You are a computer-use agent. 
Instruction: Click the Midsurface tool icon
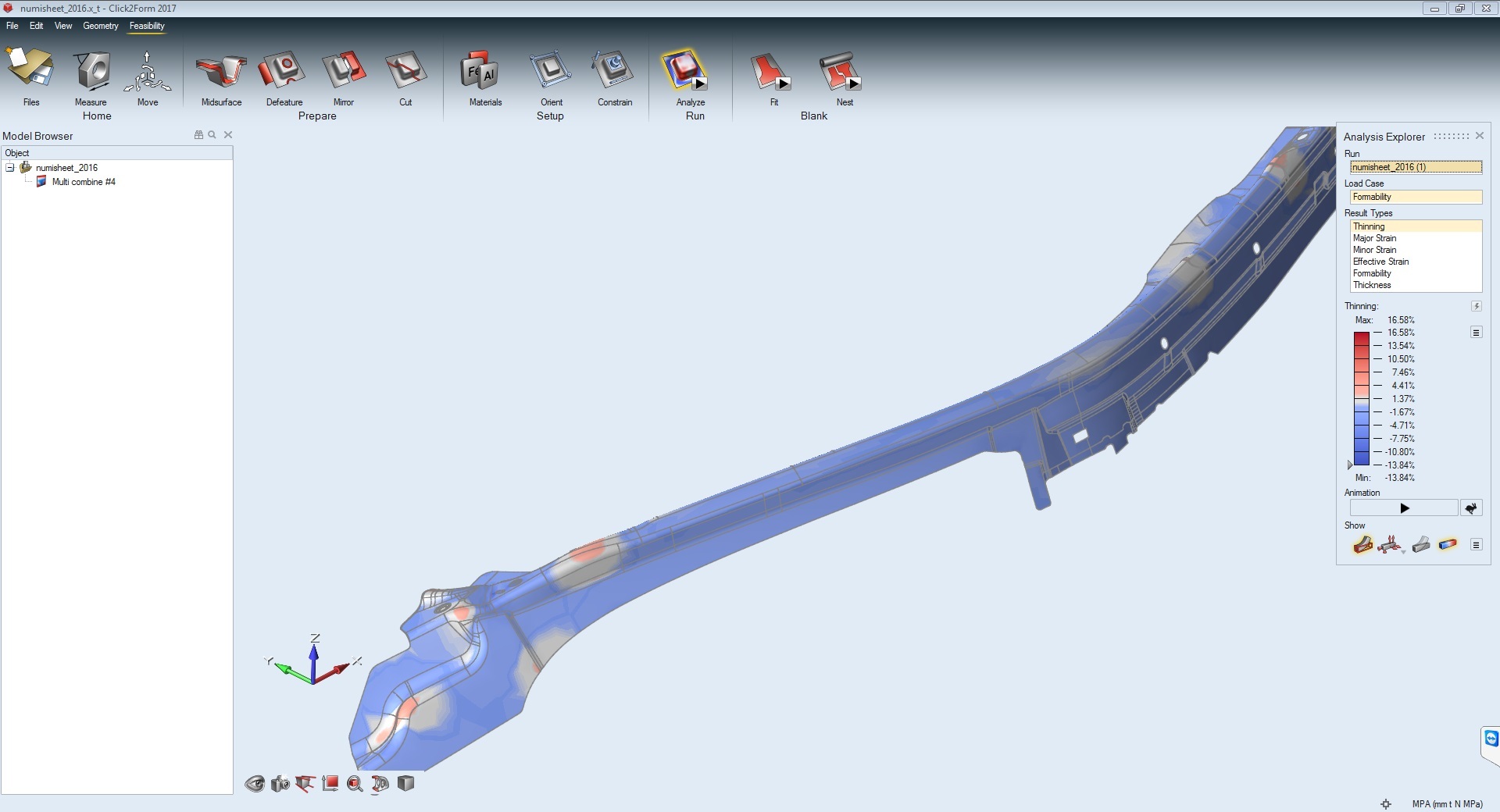(x=221, y=72)
